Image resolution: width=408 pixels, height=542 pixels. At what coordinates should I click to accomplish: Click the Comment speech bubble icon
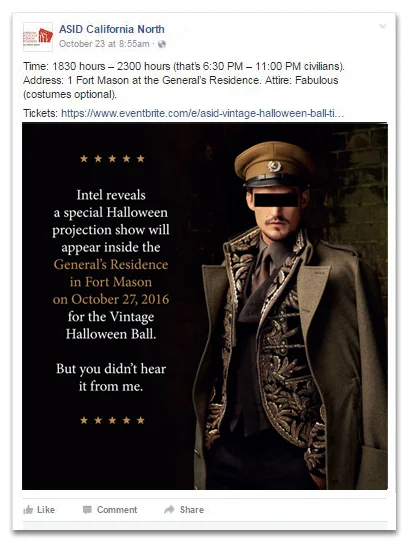(87, 510)
